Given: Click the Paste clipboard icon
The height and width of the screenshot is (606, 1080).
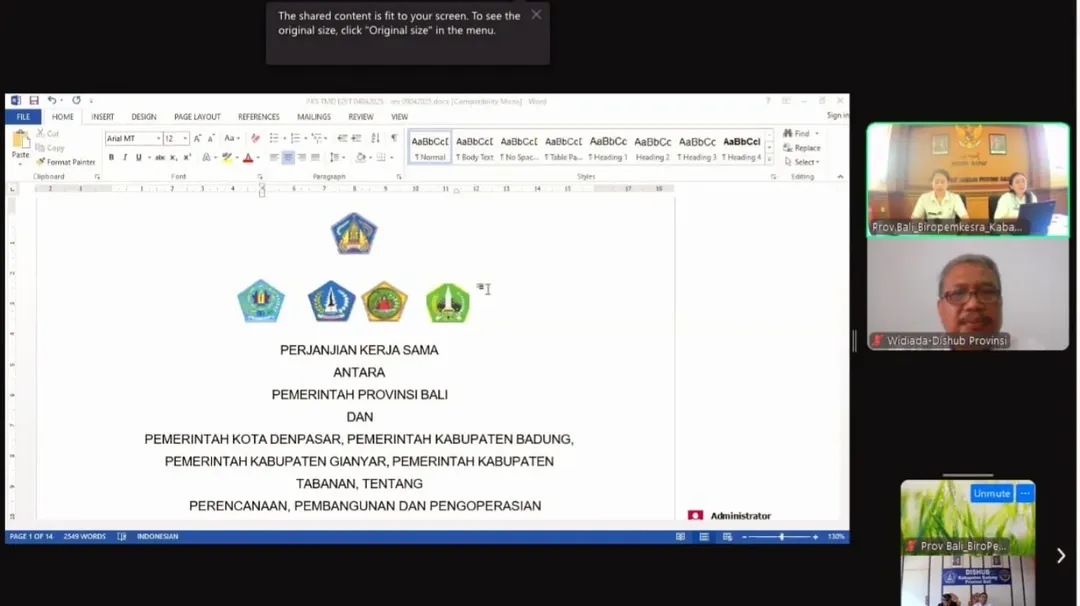Looking at the screenshot, I should click(21, 140).
